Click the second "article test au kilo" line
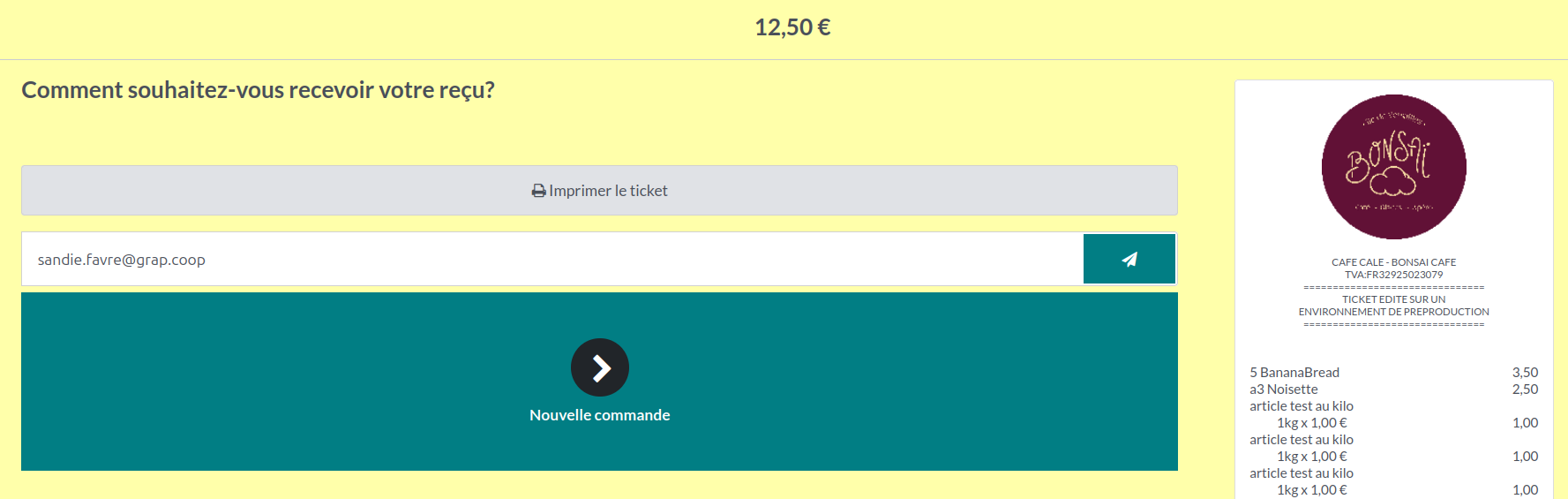The width and height of the screenshot is (1568, 499). 1302,440
